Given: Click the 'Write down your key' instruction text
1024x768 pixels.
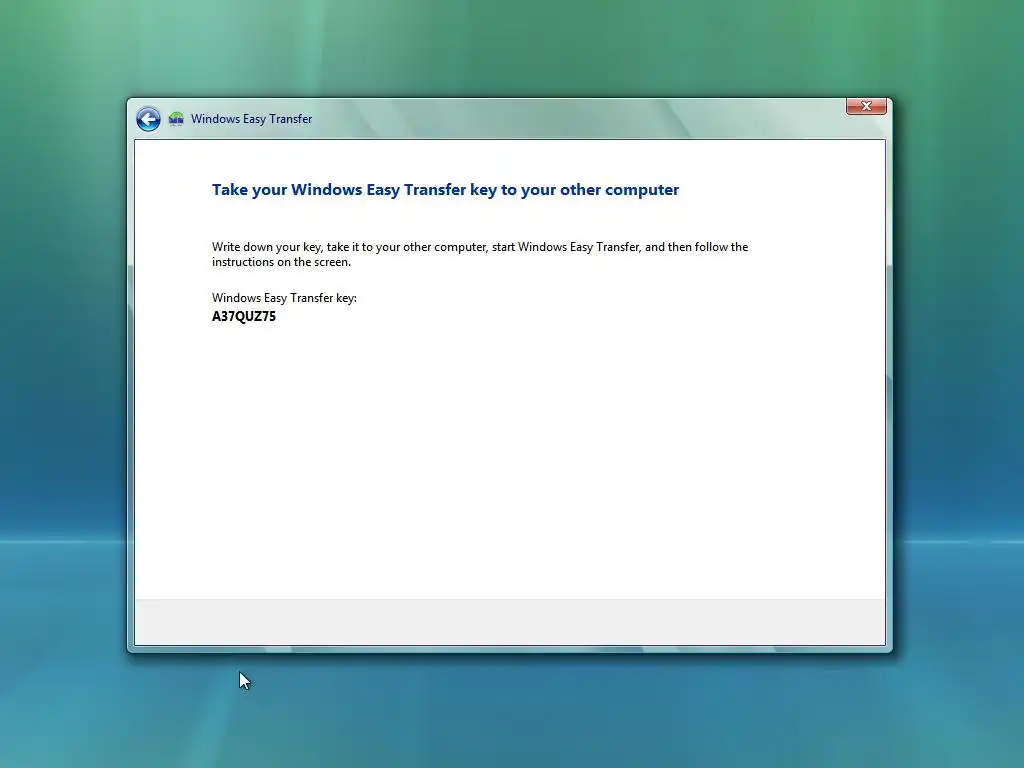Looking at the screenshot, I should tap(480, 254).
